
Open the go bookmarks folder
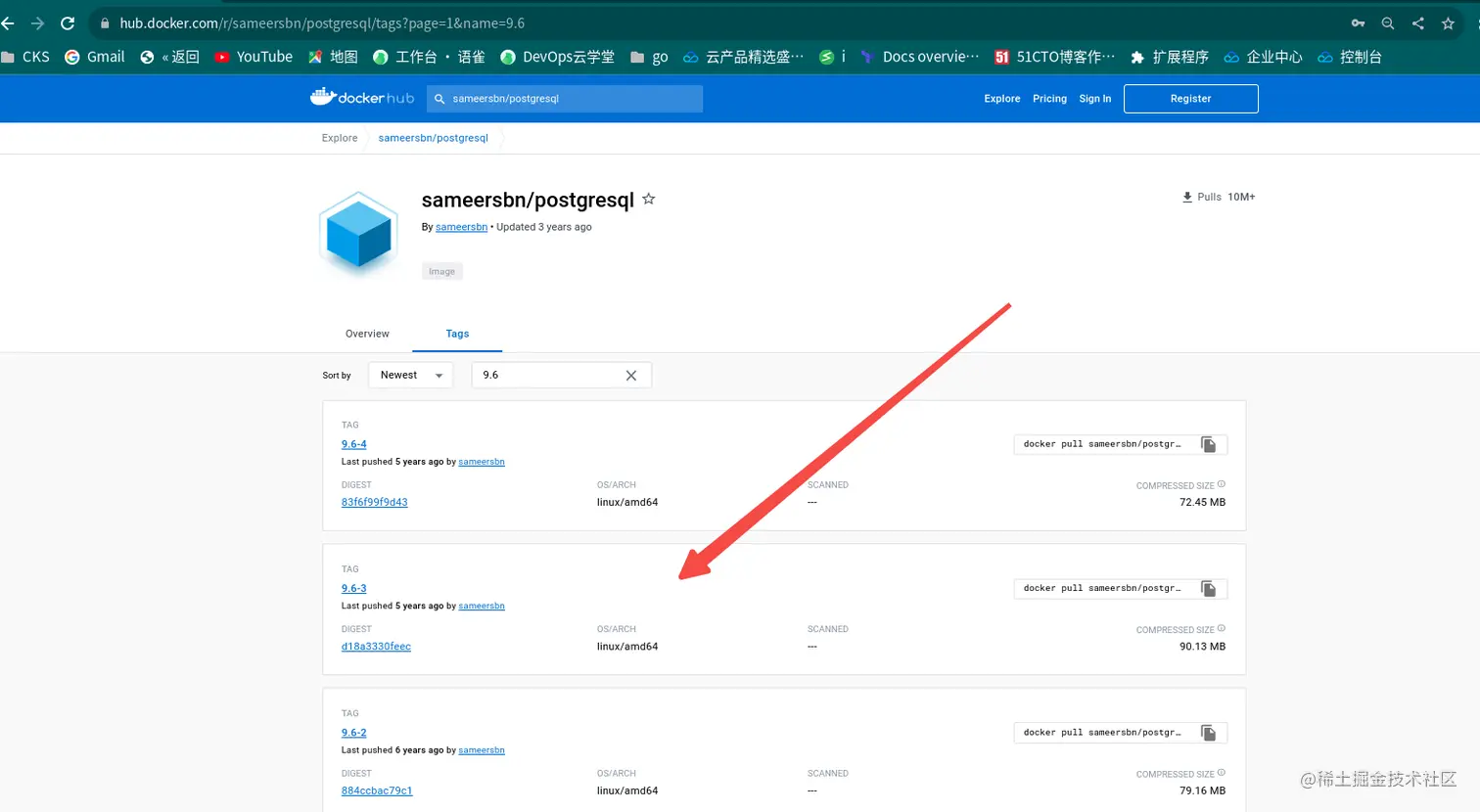point(649,57)
